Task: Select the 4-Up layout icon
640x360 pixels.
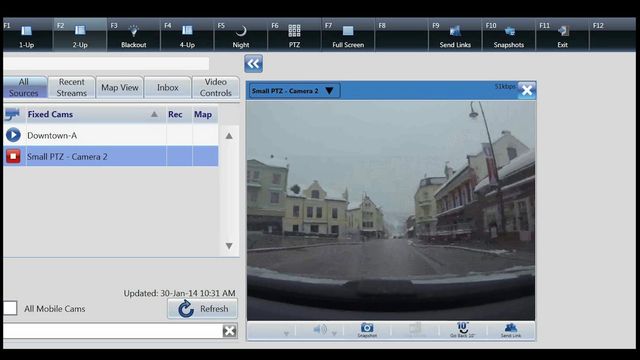Action: pos(187,31)
